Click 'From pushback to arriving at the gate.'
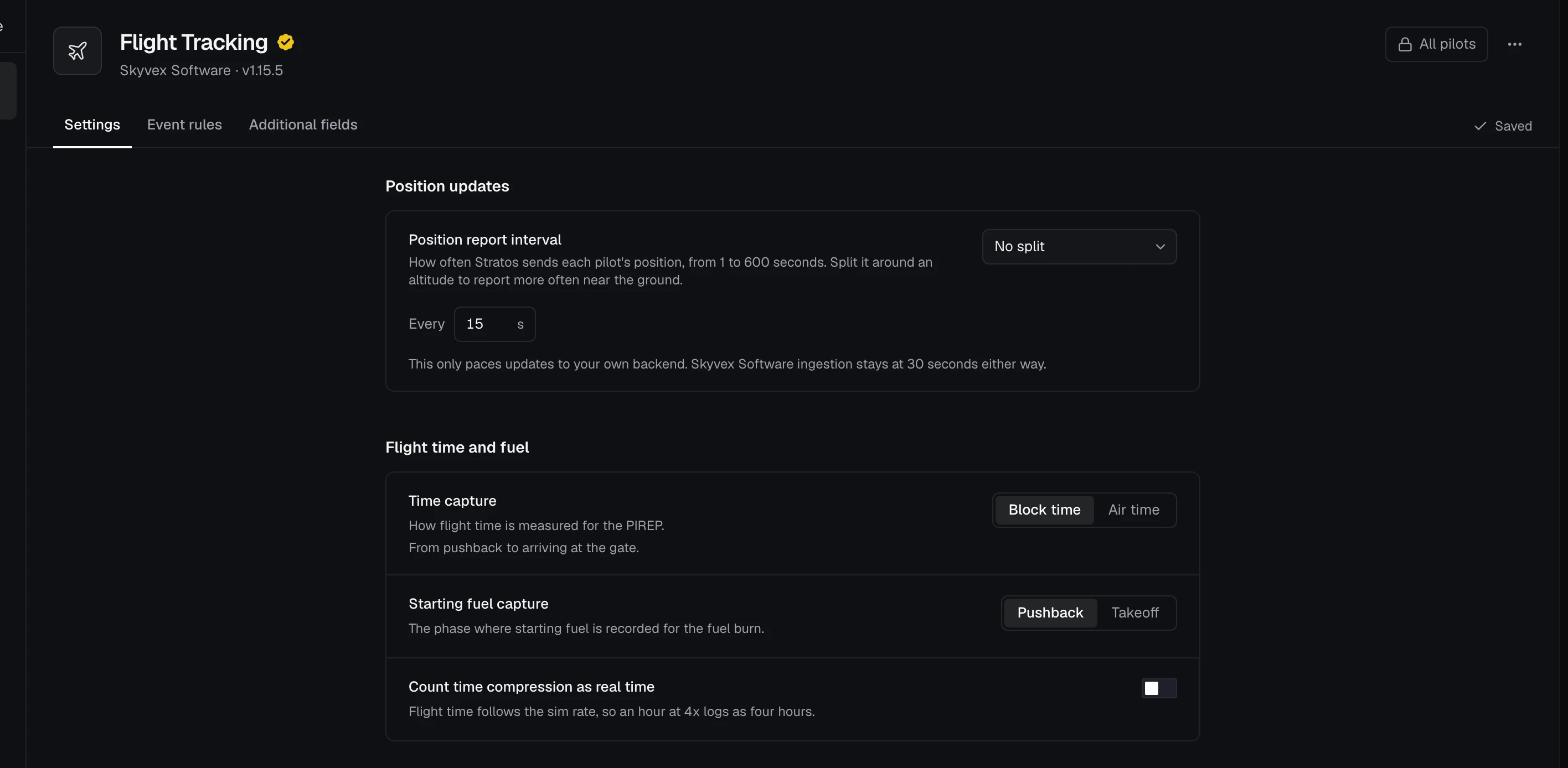This screenshot has height=768, width=1568. click(x=523, y=547)
